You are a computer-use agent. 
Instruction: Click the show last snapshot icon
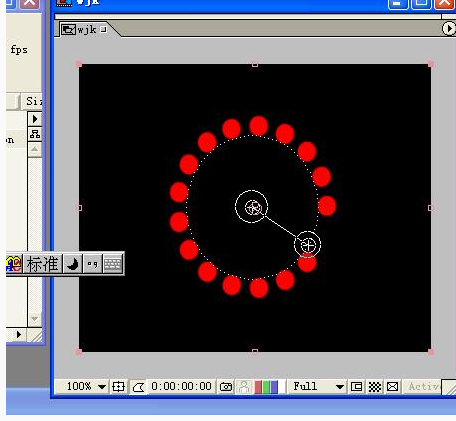coord(244,387)
